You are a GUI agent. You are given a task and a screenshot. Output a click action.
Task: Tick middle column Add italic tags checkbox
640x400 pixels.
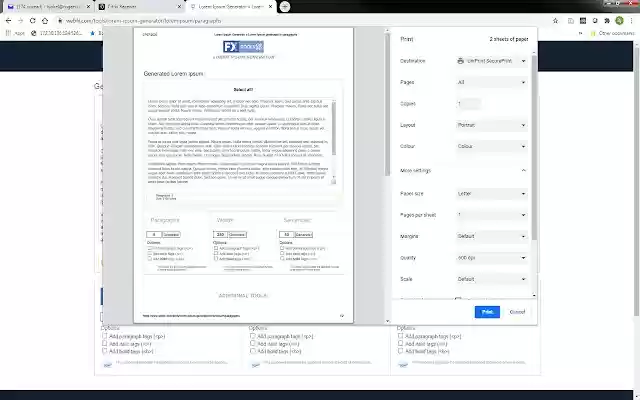pyautogui.click(x=253, y=343)
